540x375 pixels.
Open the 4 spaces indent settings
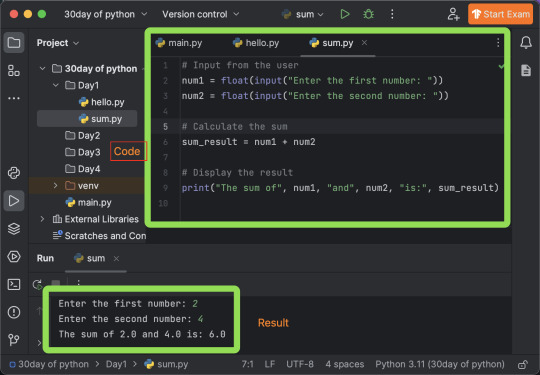pyautogui.click(x=345, y=364)
